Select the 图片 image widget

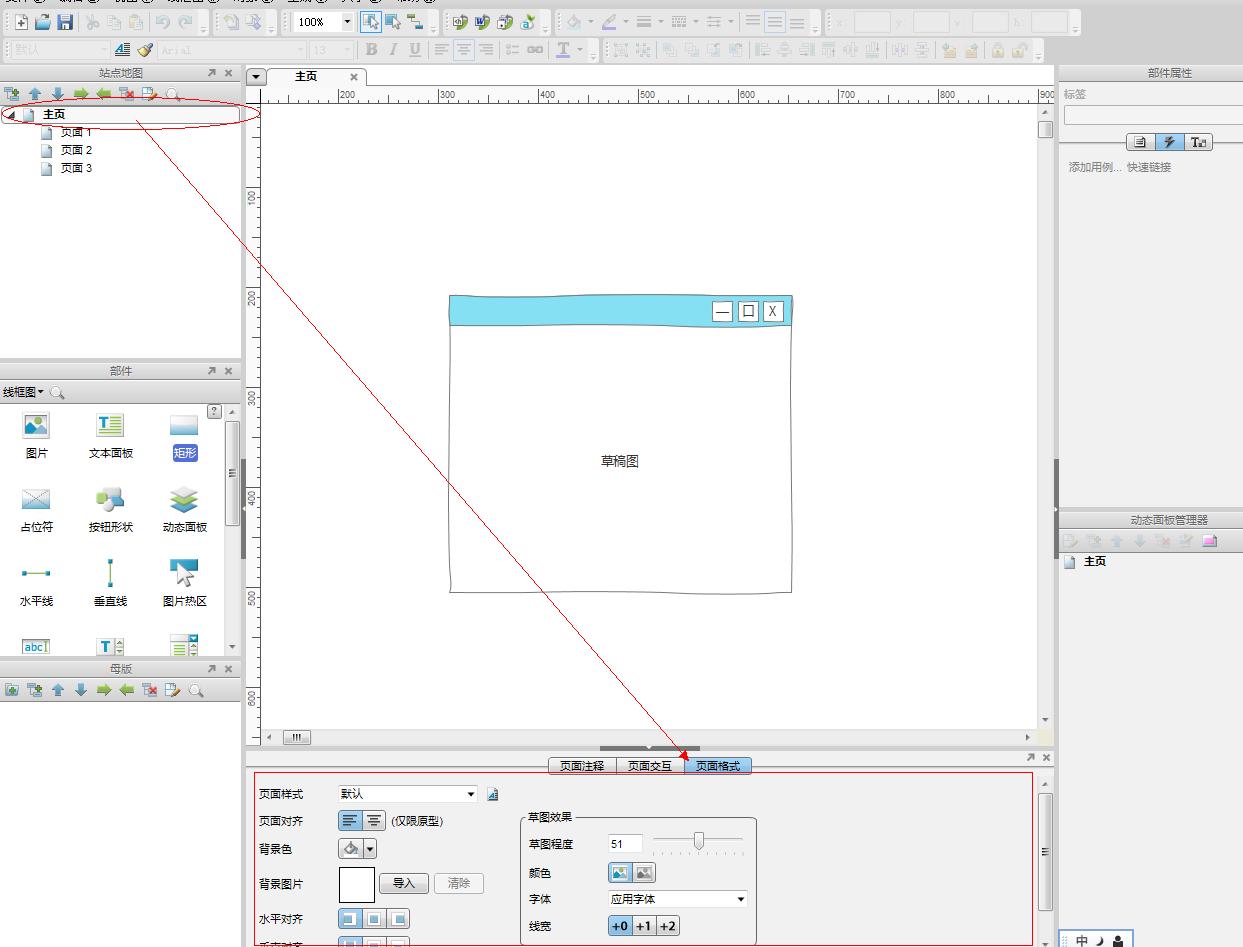(x=36, y=437)
